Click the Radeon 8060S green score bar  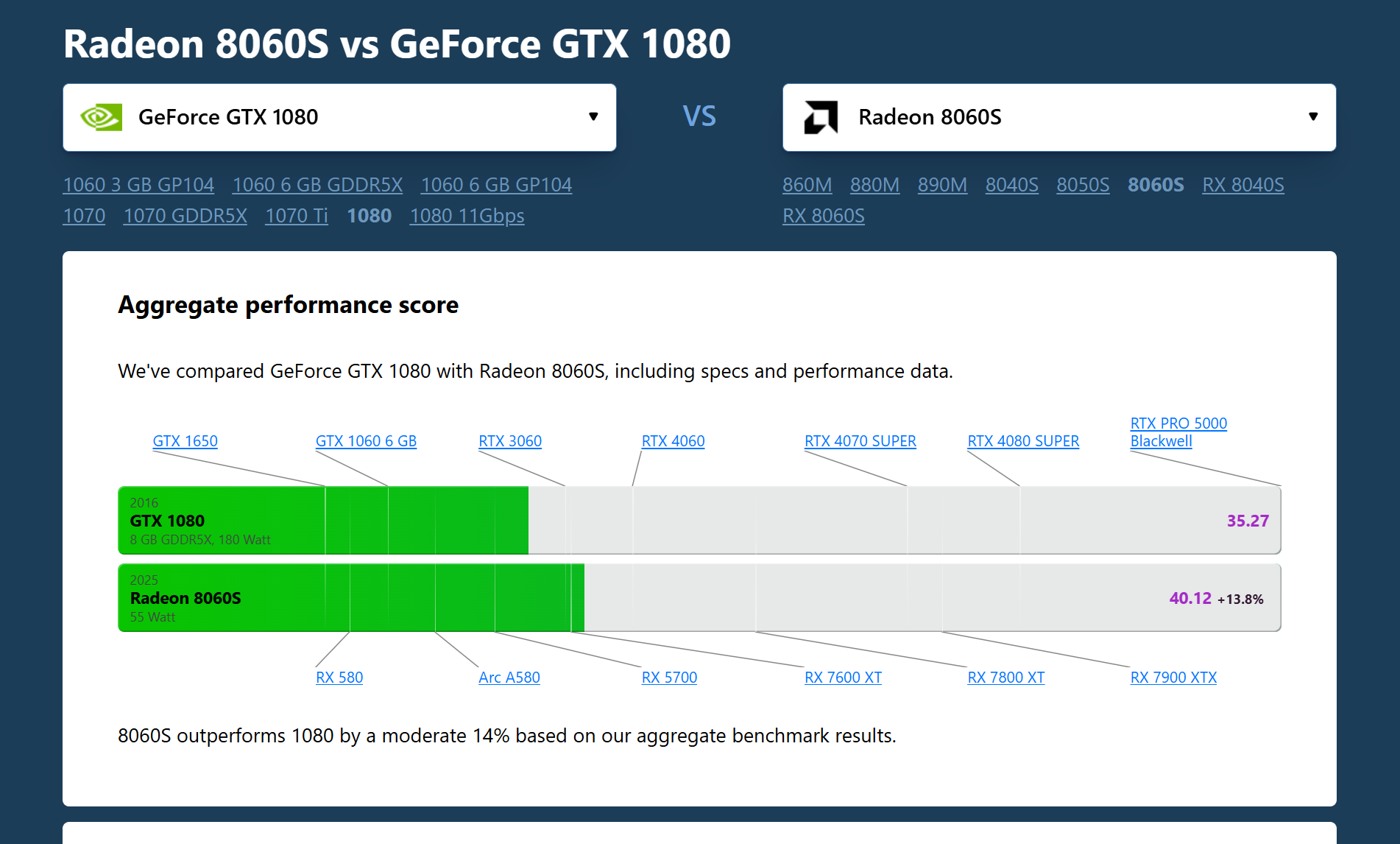(351, 597)
